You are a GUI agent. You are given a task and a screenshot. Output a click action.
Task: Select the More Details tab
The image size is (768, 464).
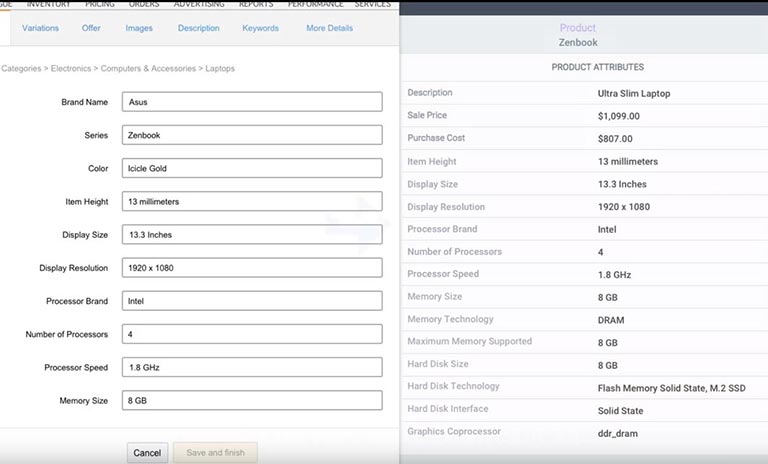click(x=330, y=28)
